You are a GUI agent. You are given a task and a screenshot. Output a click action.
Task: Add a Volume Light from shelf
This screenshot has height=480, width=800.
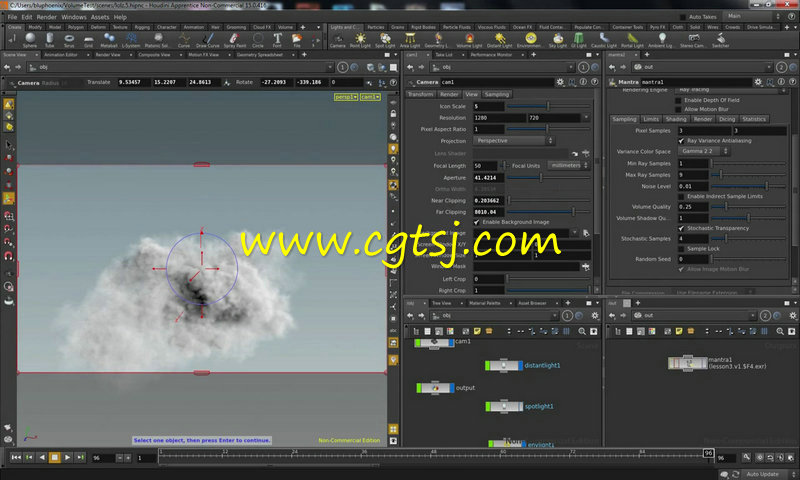[x=469, y=40]
